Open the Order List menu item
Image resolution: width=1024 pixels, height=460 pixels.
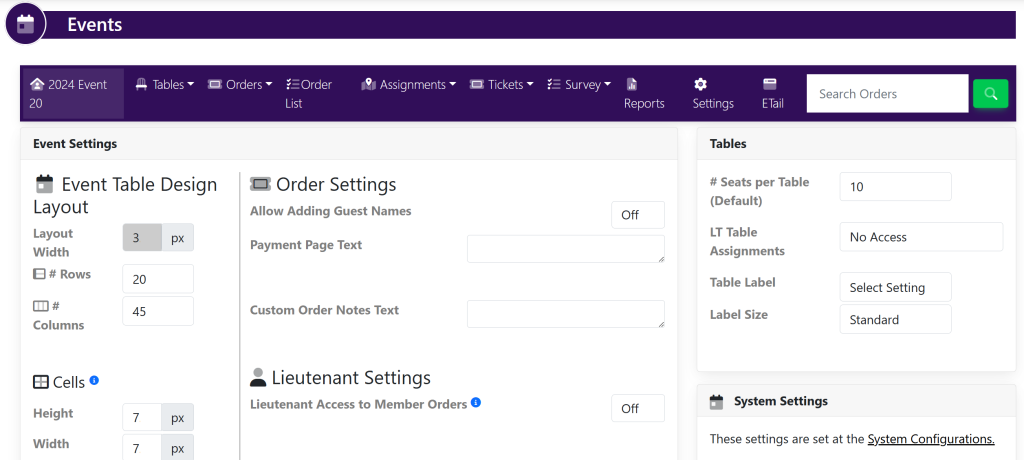pyautogui.click(x=309, y=94)
